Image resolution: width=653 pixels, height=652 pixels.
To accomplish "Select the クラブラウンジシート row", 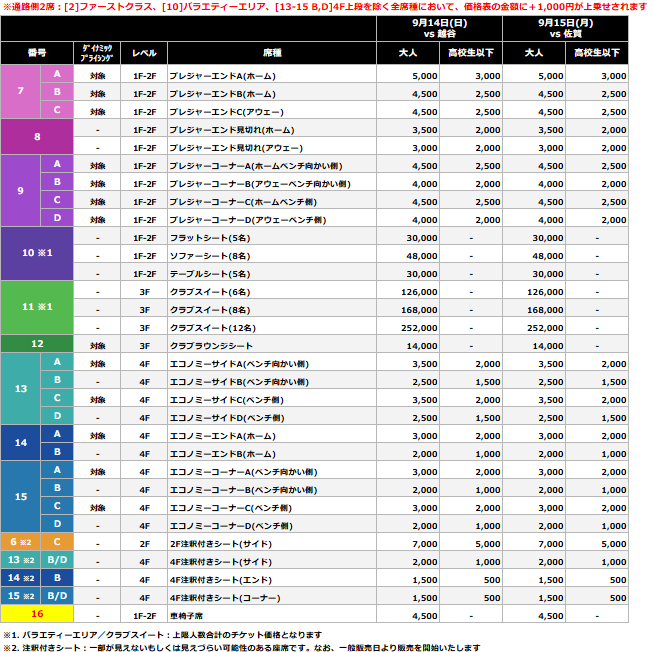I will [211, 343].
